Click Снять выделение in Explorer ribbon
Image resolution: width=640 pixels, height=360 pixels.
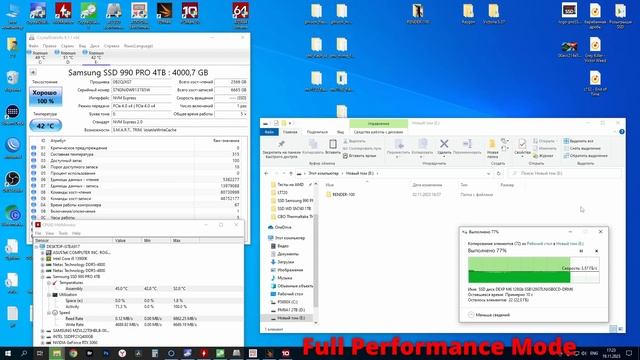click(x=581, y=149)
